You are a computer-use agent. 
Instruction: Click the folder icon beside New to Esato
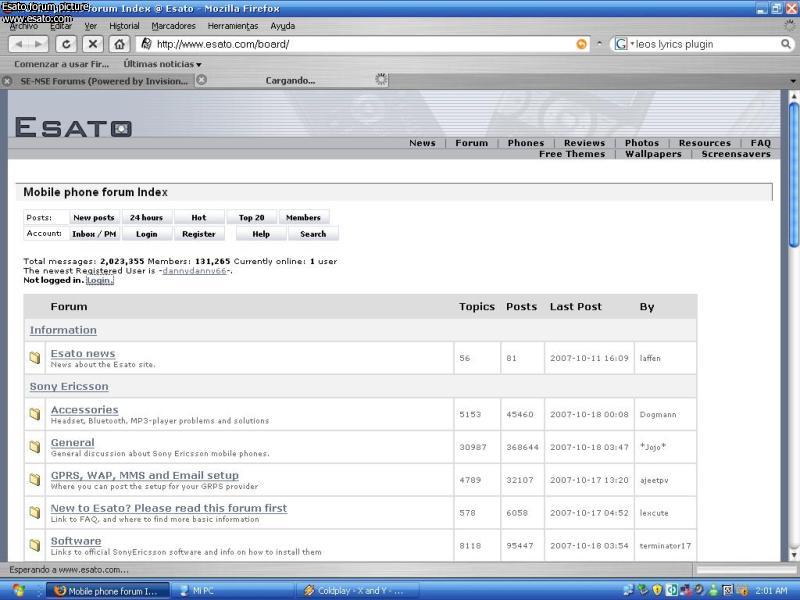pos(35,512)
